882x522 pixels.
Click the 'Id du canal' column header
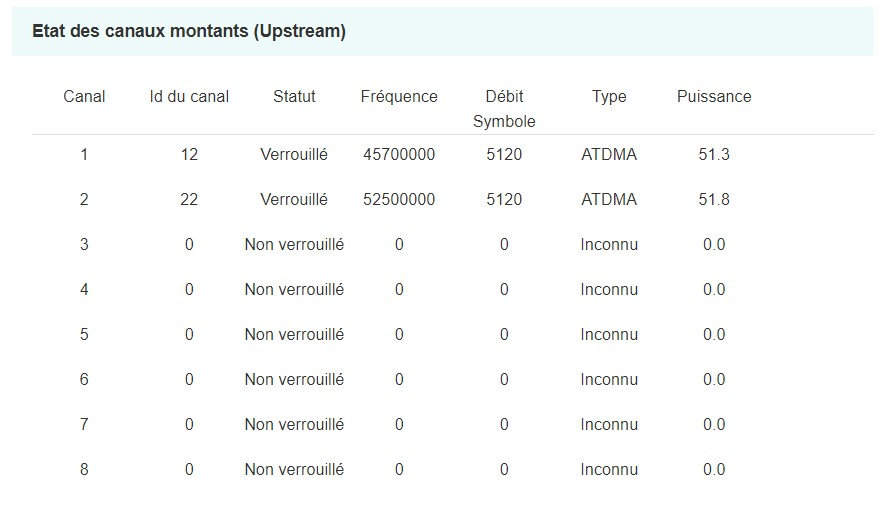click(189, 97)
